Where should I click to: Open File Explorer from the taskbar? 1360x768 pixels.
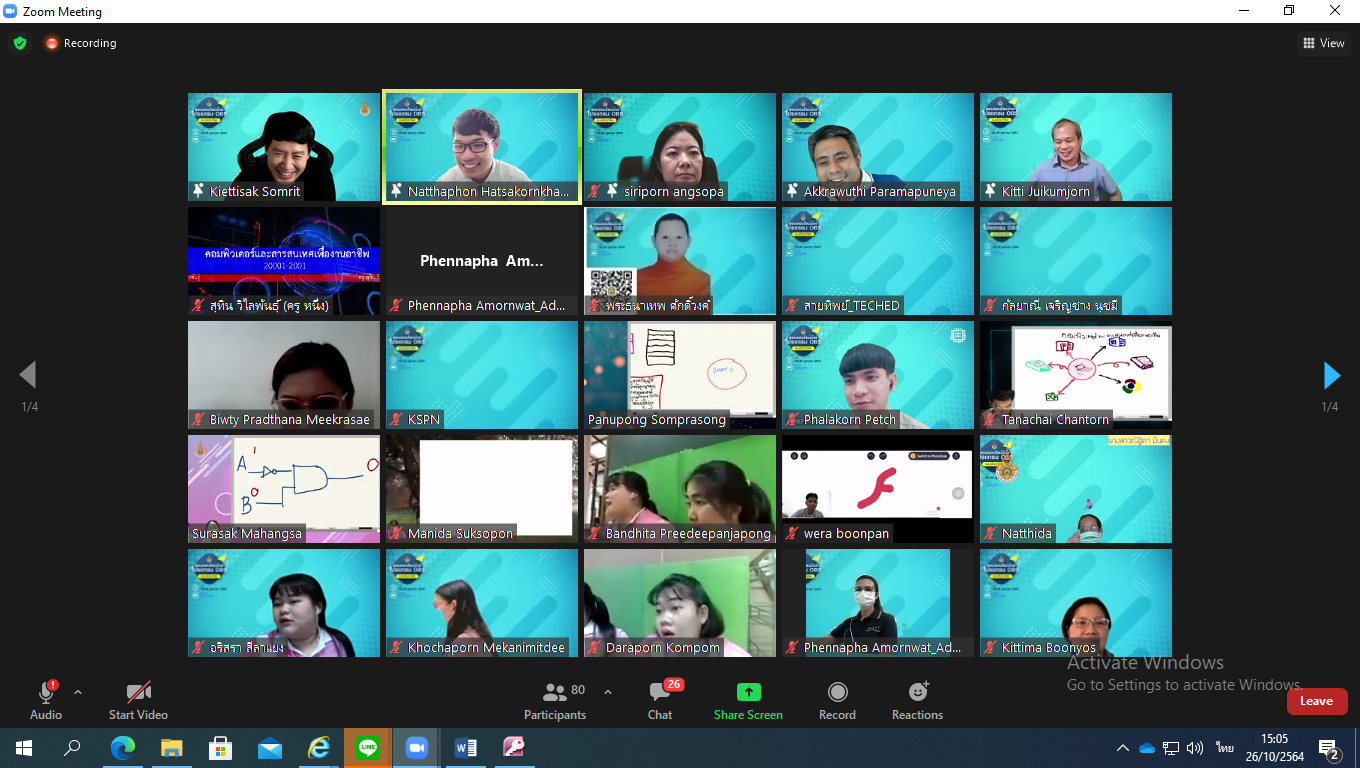[171, 748]
